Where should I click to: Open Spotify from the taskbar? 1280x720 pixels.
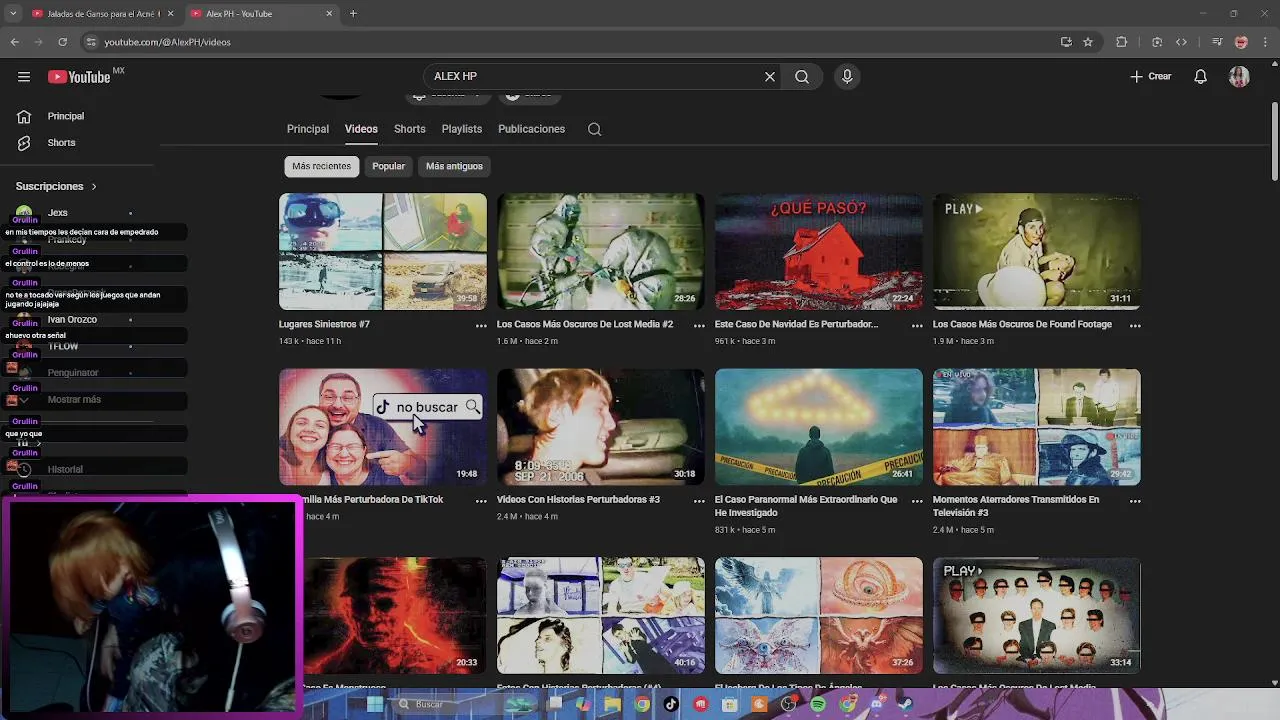[x=818, y=704]
